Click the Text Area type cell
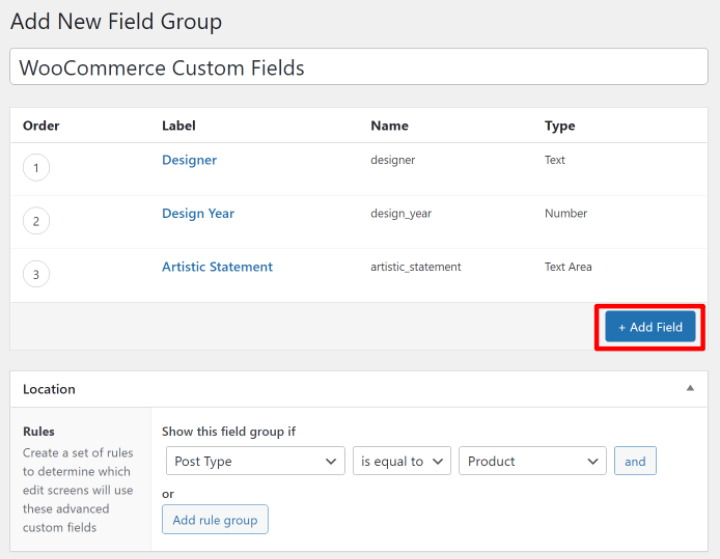The width and height of the screenshot is (720, 559). point(568,267)
